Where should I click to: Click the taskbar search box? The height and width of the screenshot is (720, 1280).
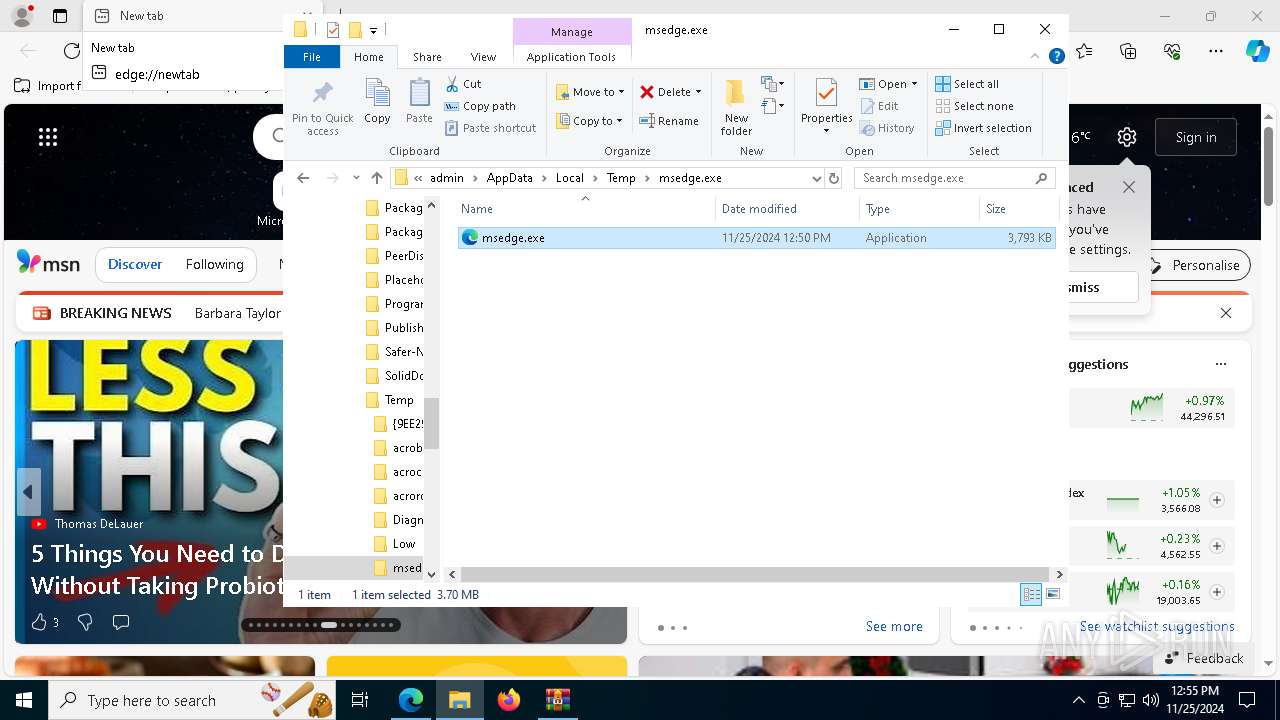tap(190, 700)
